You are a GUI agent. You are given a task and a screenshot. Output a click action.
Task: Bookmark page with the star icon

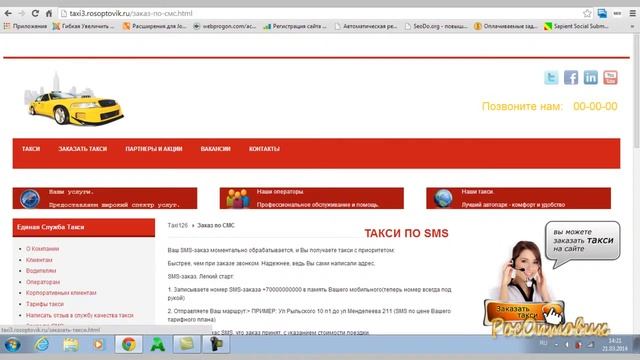click(587, 13)
